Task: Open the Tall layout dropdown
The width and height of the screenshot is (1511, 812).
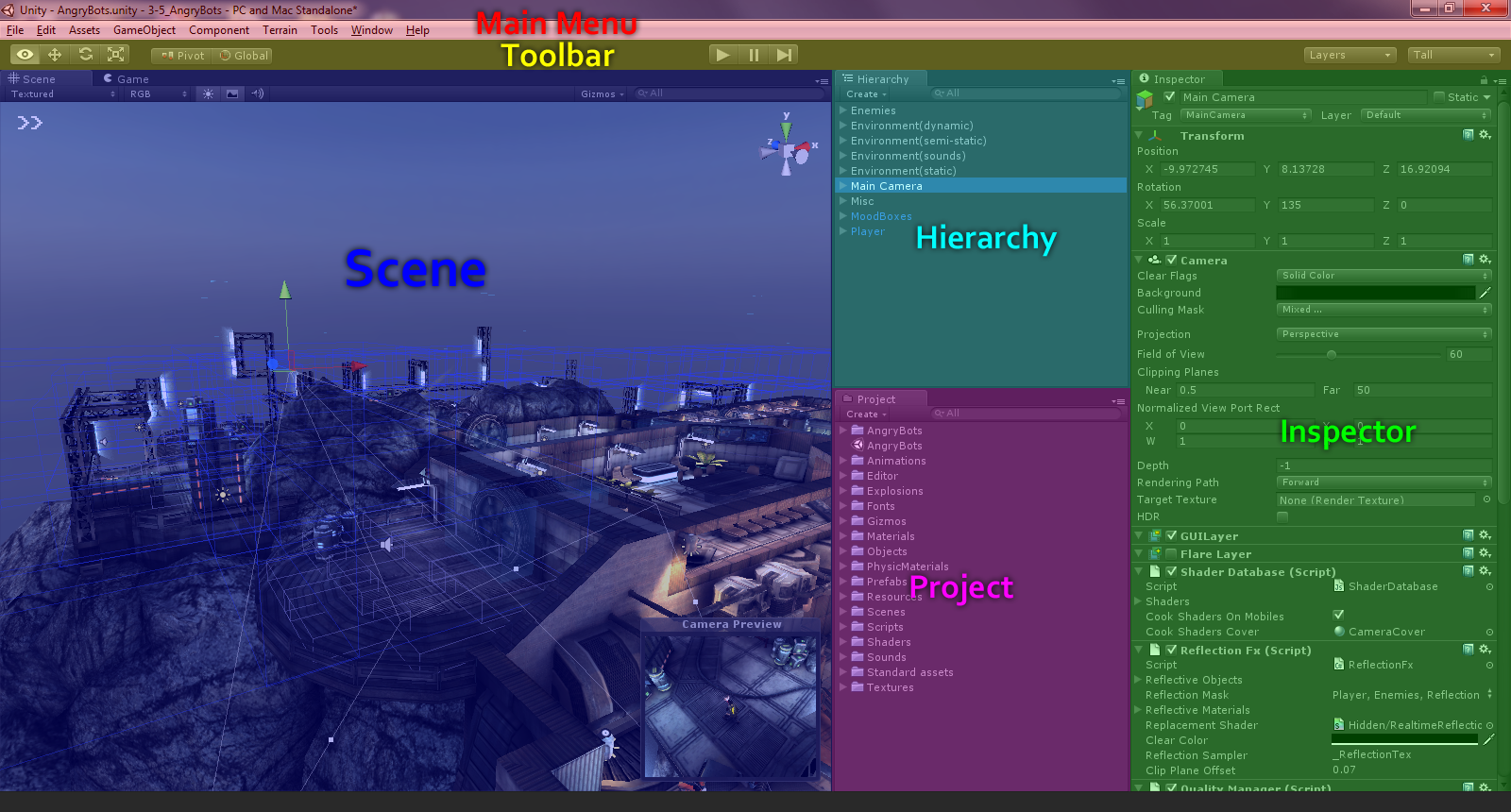Action: 1454,55
